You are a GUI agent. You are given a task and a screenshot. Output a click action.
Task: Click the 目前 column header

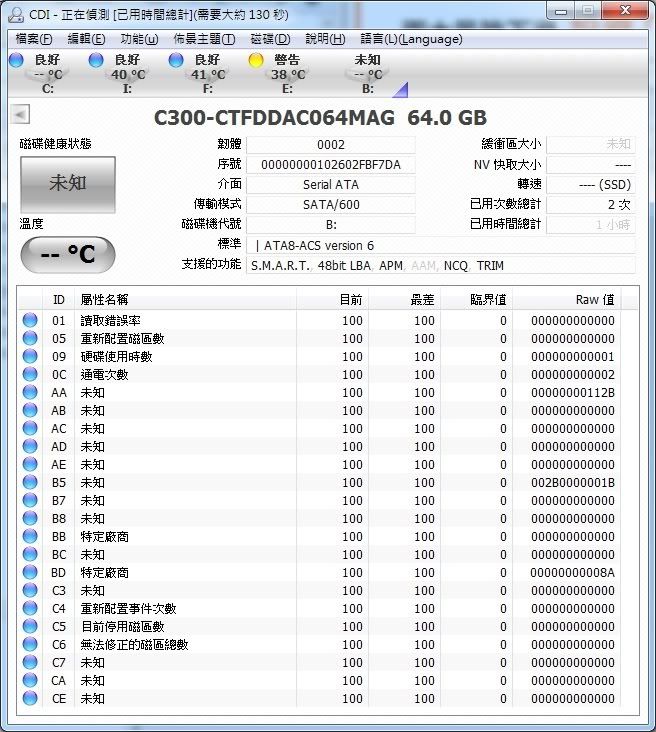tap(332, 300)
